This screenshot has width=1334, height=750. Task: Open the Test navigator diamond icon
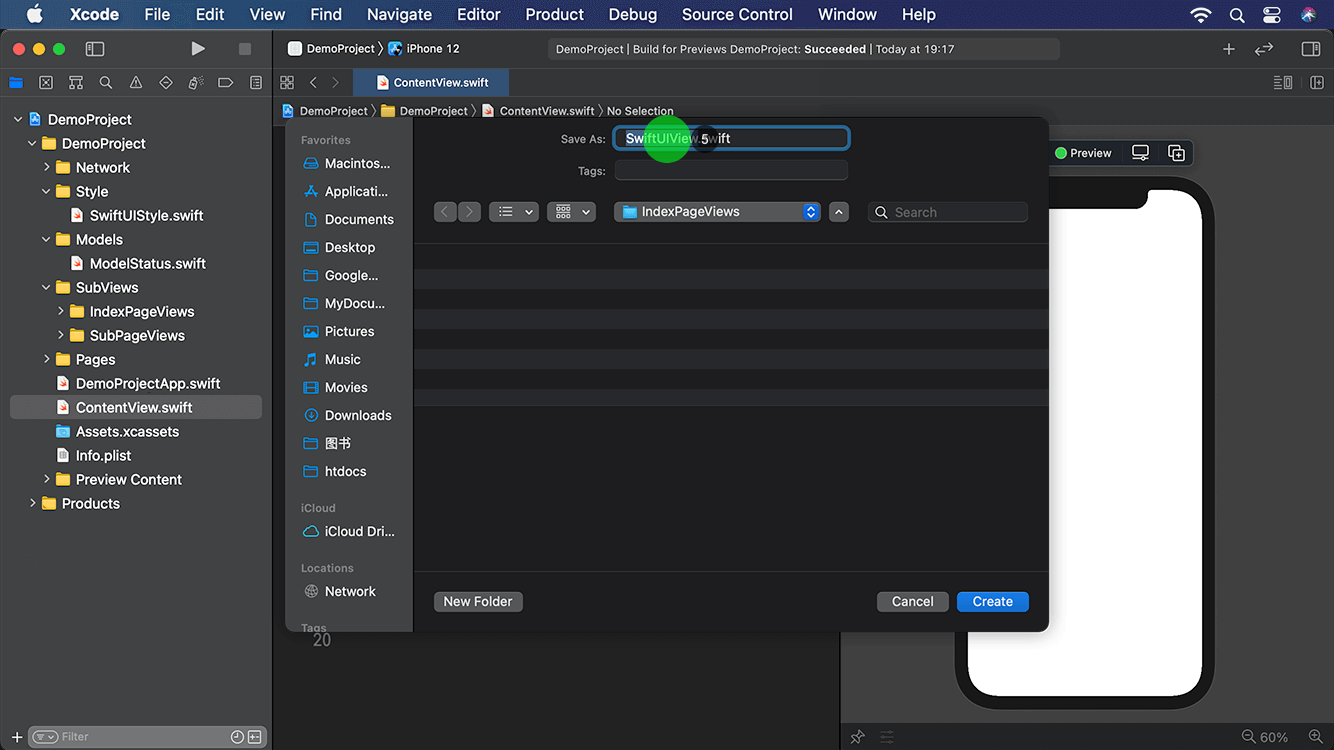166,83
